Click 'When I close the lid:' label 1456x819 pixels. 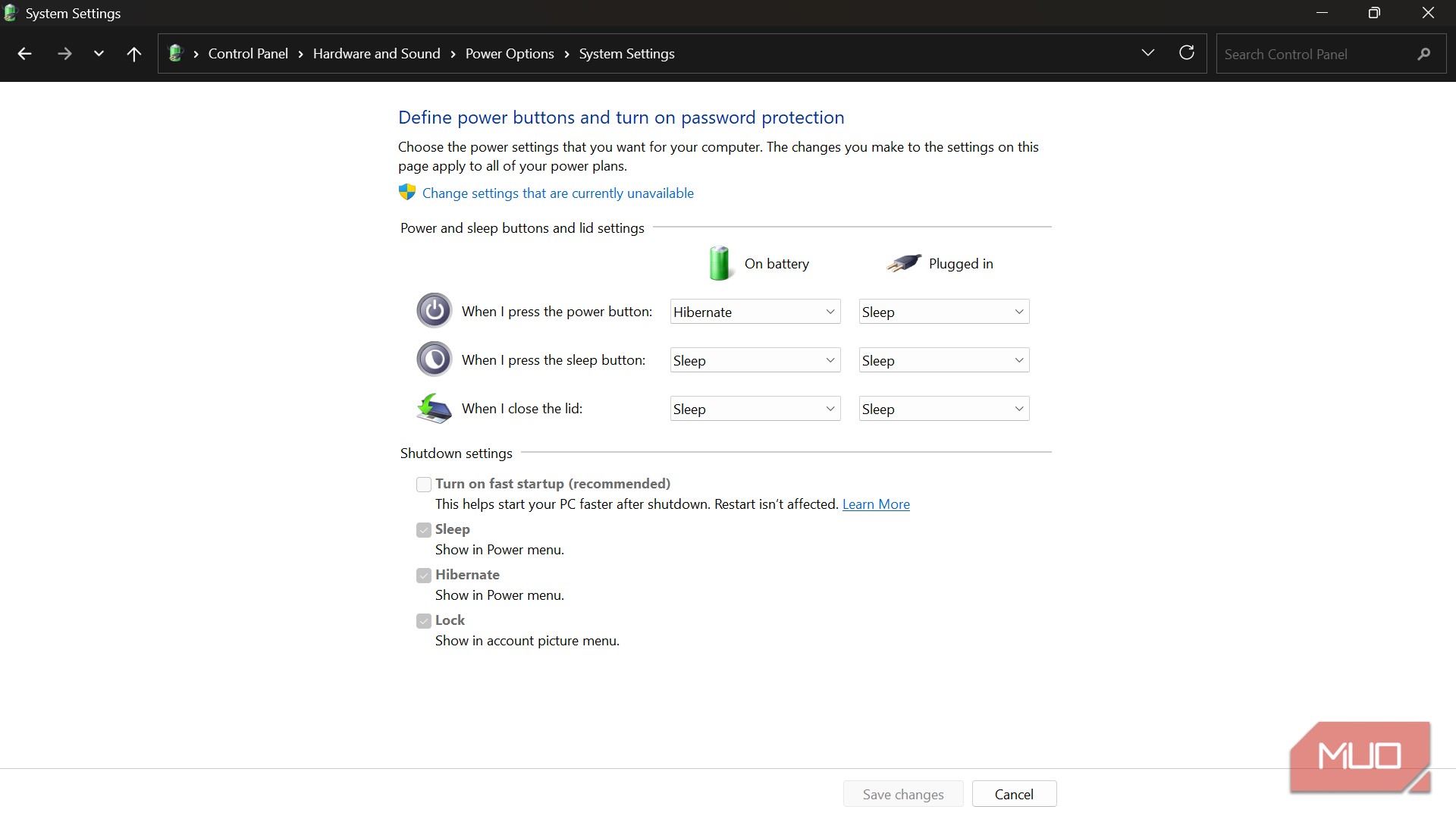point(522,409)
